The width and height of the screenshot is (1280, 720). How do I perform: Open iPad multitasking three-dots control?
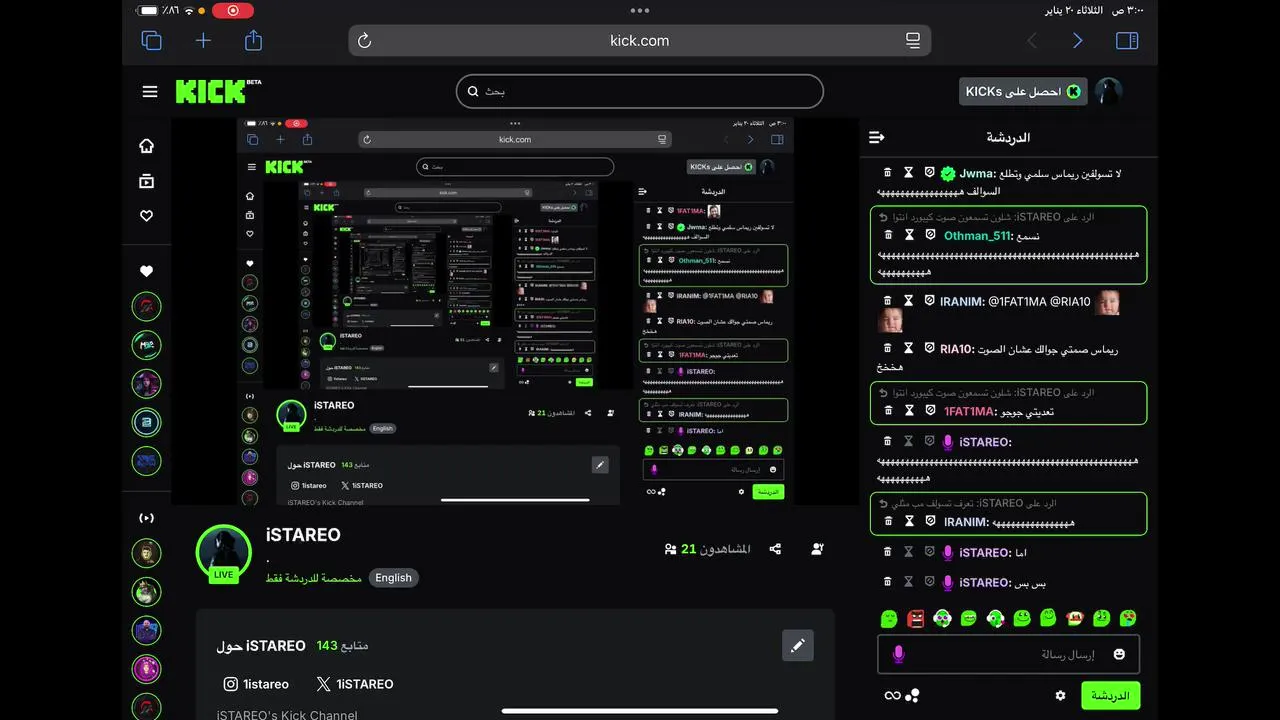[x=640, y=10]
